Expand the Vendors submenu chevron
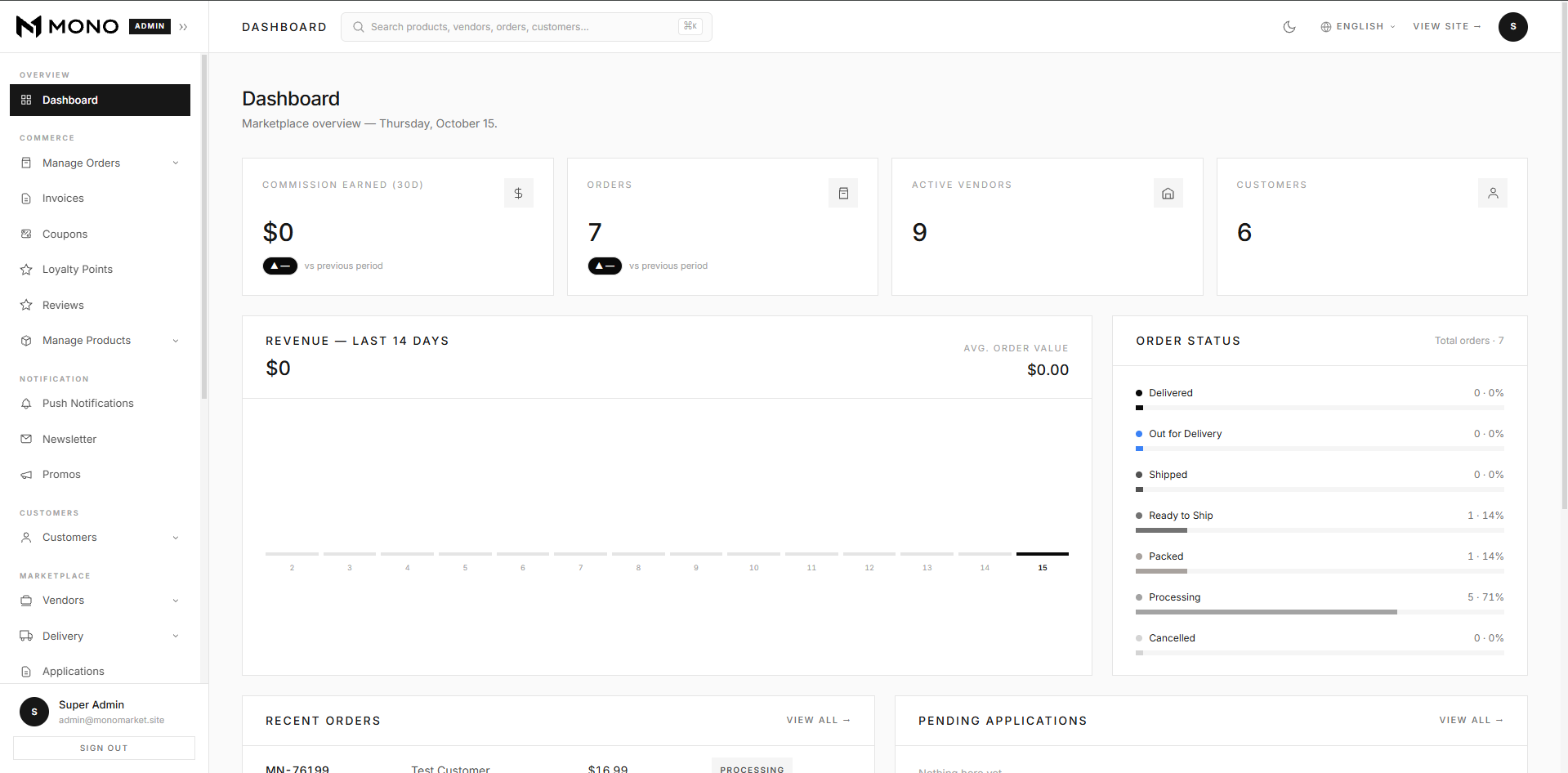Image resolution: width=1568 pixels, height=773 pixels. (x=176, y=601)
